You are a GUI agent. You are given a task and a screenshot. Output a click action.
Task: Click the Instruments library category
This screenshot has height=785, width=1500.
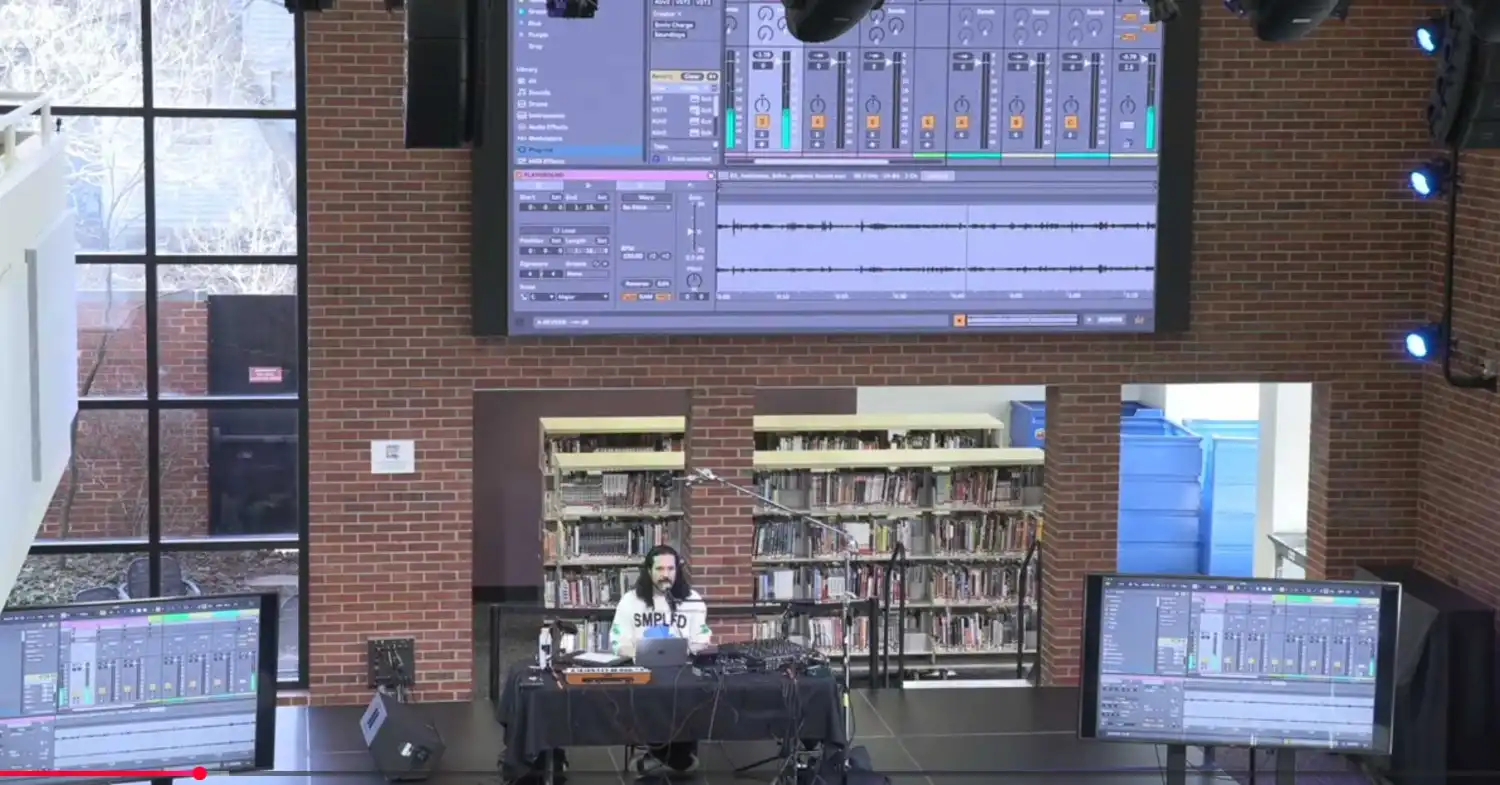click(x=545, y=115)
